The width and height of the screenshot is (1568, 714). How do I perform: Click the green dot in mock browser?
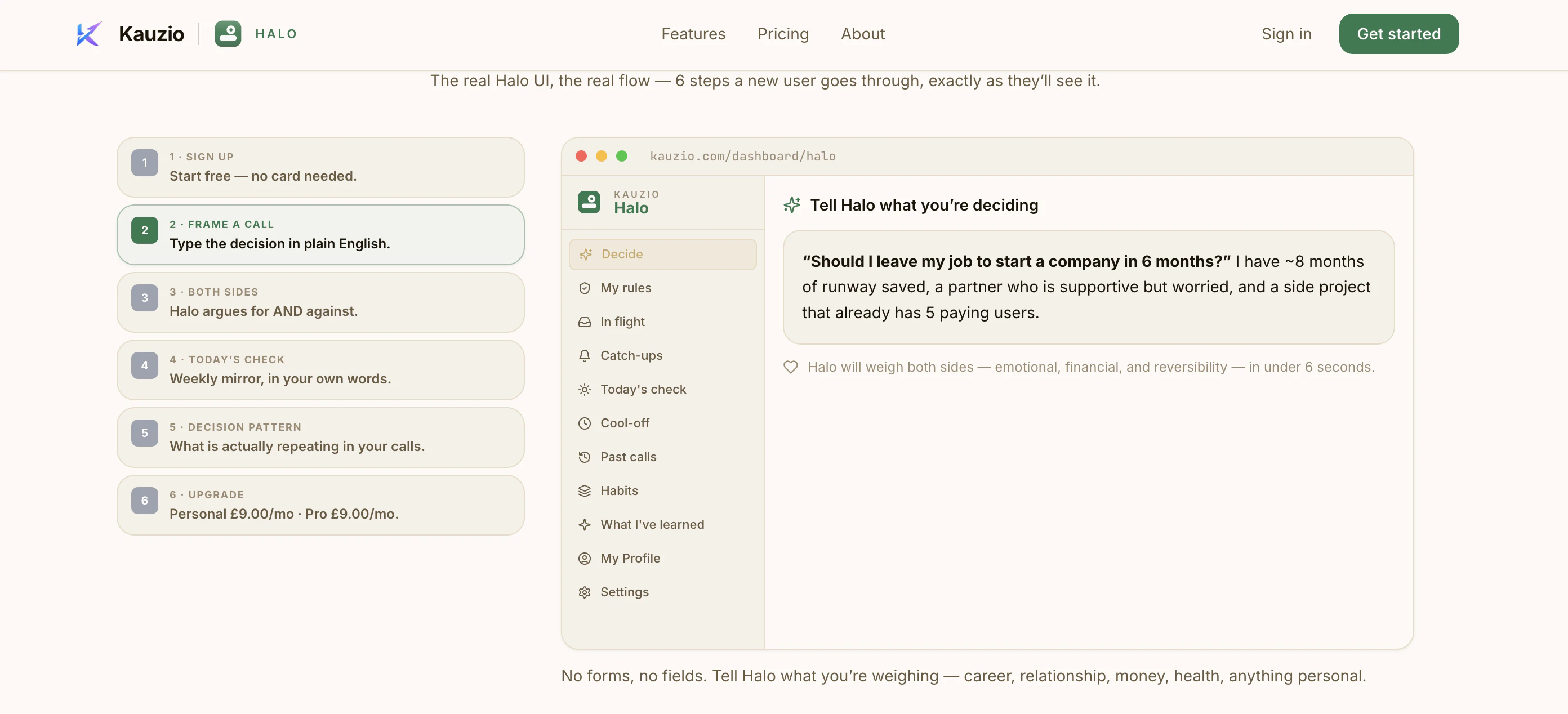[621, 157]
